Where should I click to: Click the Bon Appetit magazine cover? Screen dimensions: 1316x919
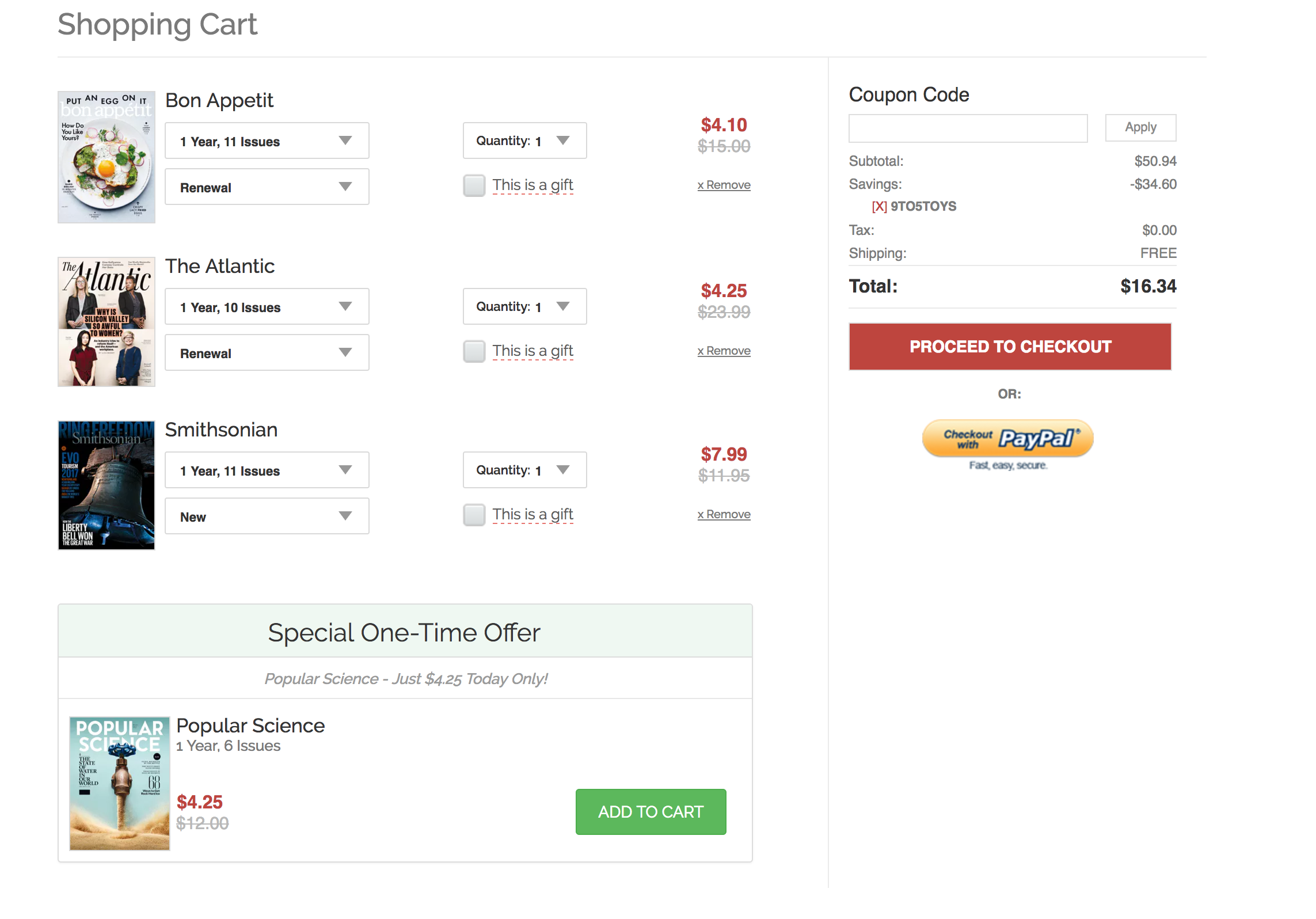(x=107, y=157)
